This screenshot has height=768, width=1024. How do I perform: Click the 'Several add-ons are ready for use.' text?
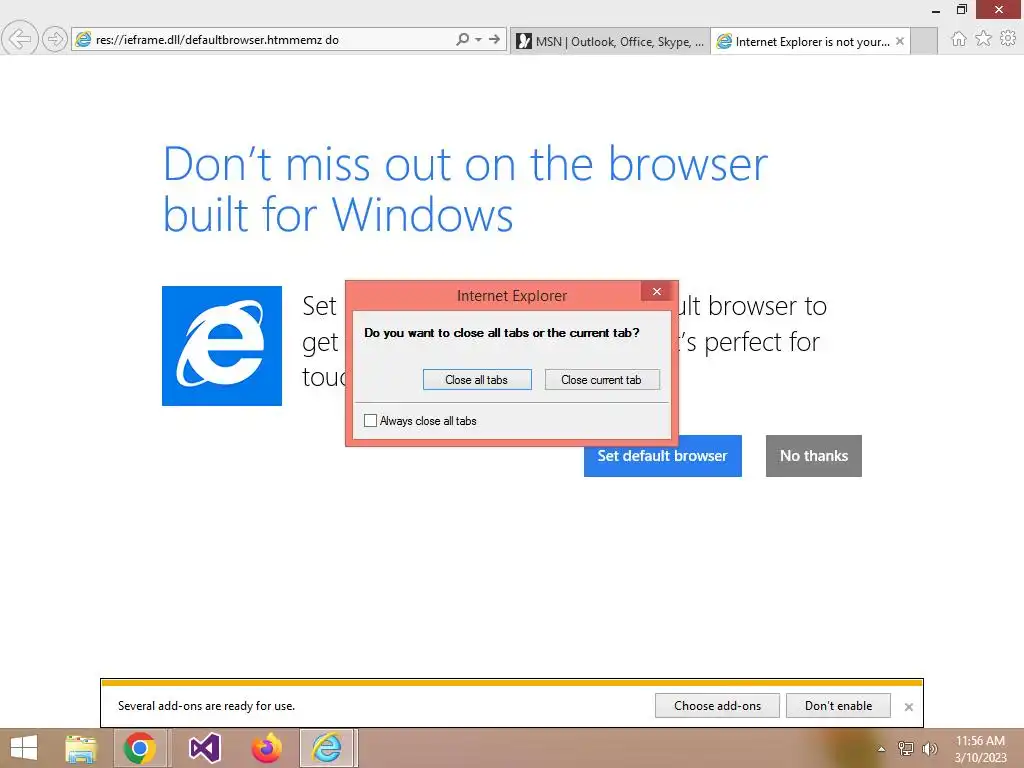click(206, 706)
